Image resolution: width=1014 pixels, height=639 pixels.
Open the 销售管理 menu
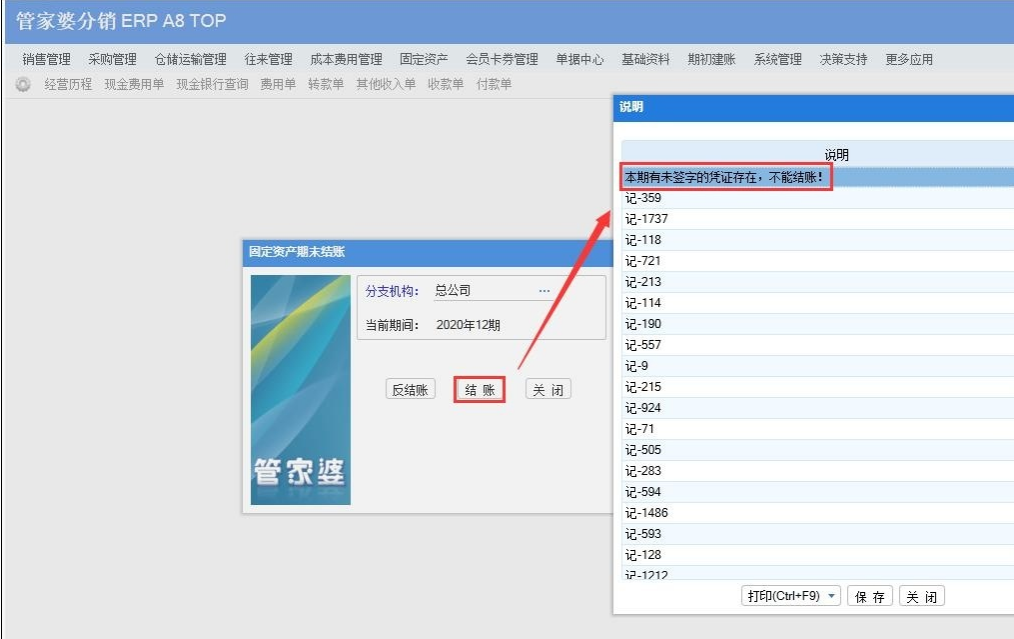click(46, 60)
